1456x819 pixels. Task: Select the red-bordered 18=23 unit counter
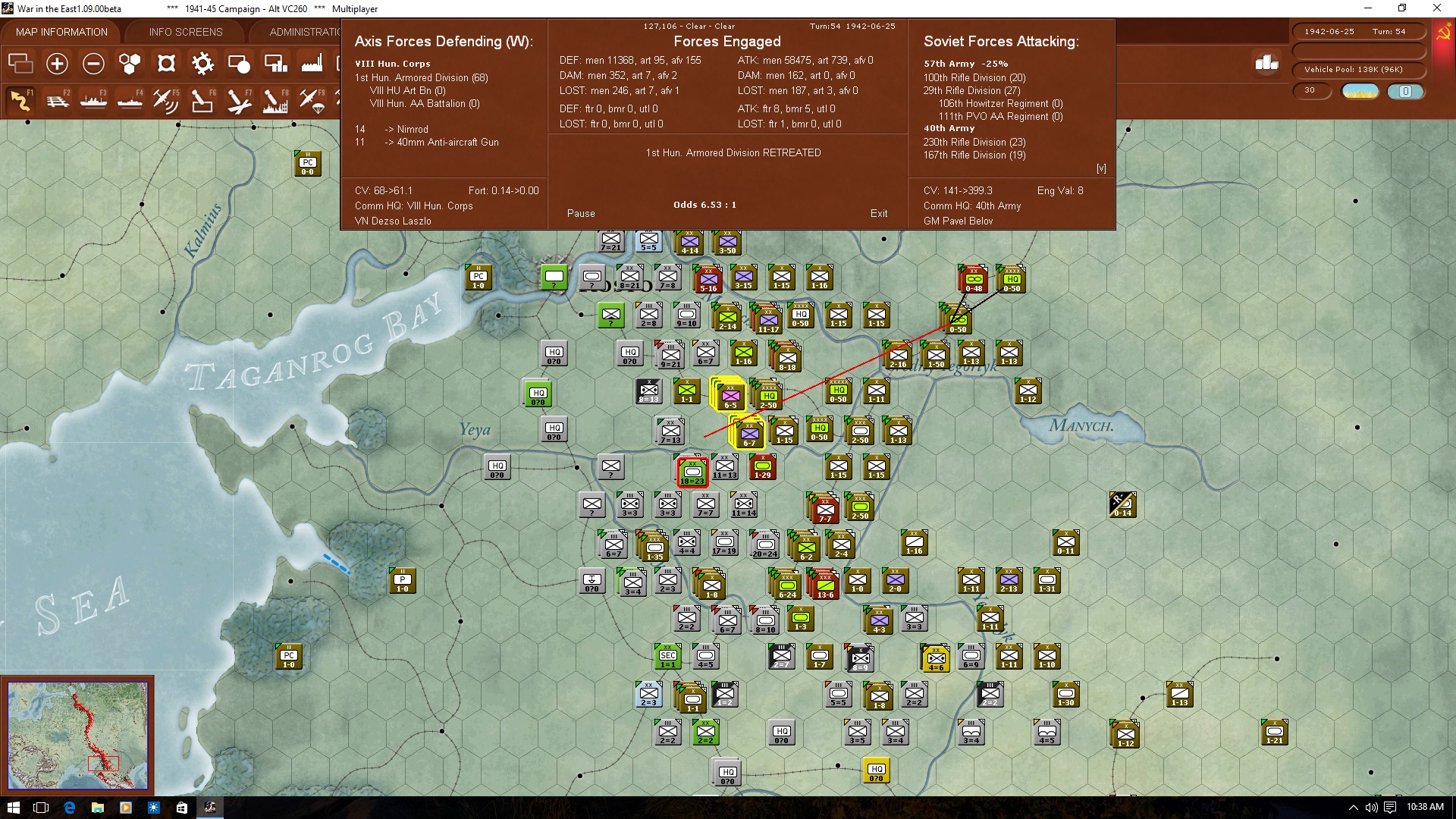pos(692,472)
